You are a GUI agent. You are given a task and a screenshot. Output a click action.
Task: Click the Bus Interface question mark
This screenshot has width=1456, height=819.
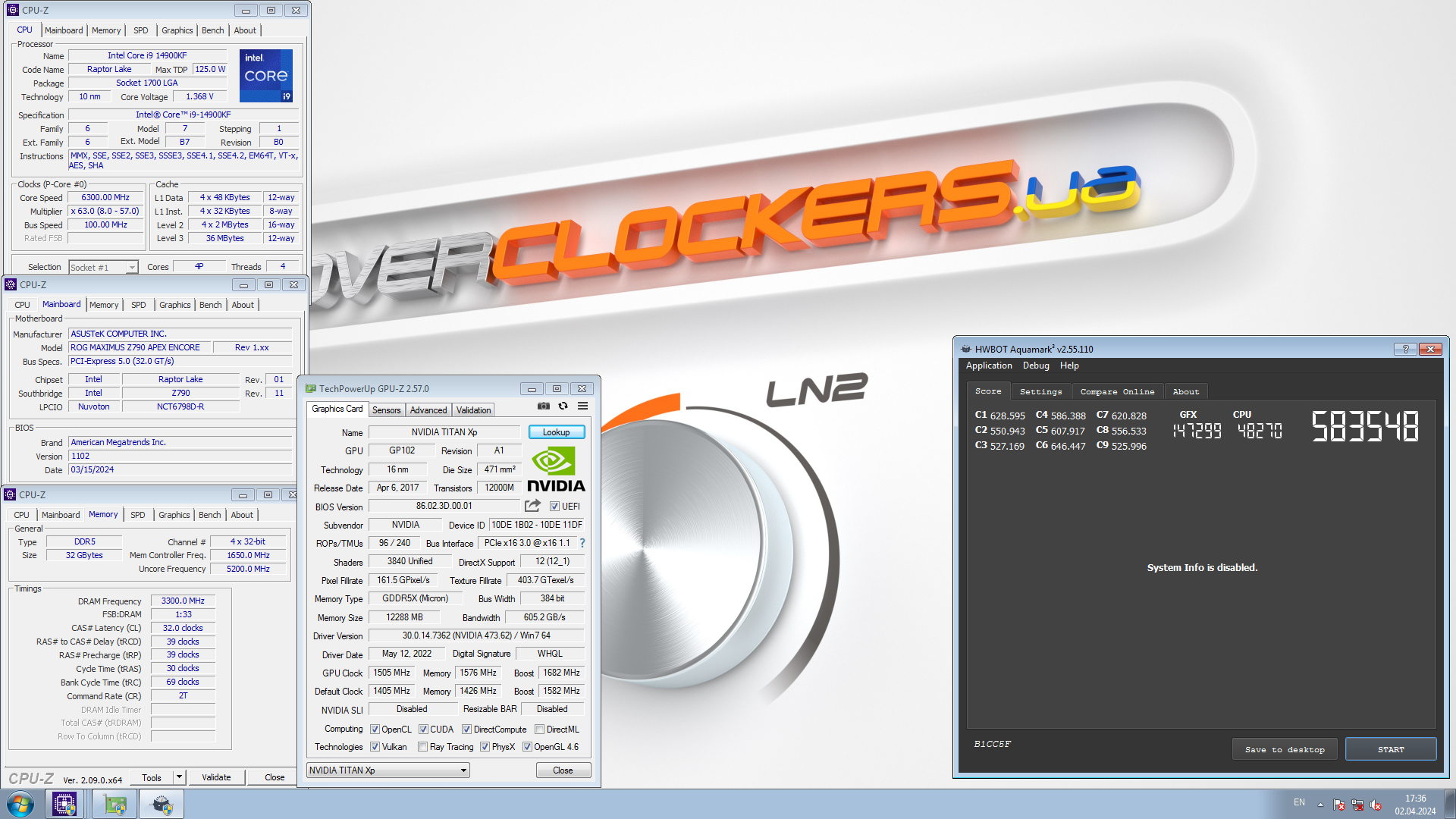(x=582, y=543)
